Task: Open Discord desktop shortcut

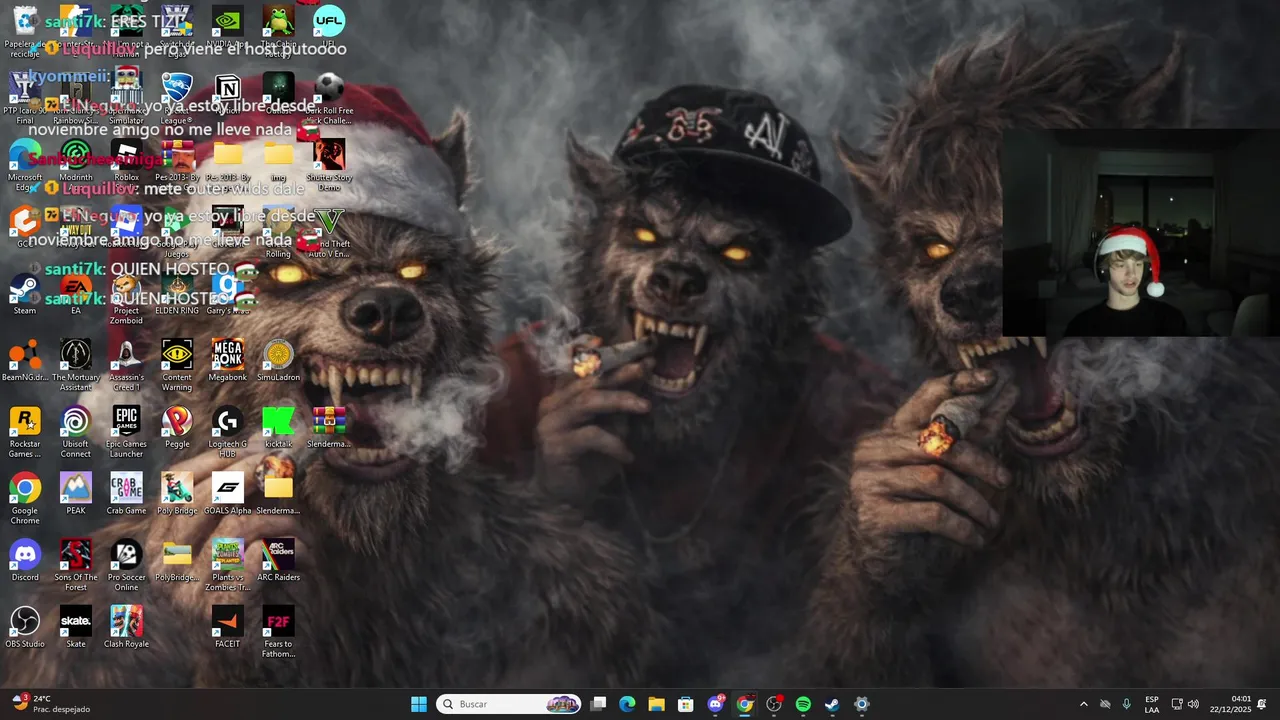Action: tap(25, 561)
